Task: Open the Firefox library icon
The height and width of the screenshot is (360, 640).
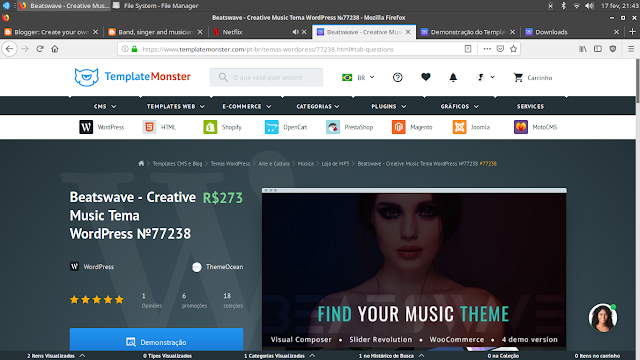Action: pos(583,49)
